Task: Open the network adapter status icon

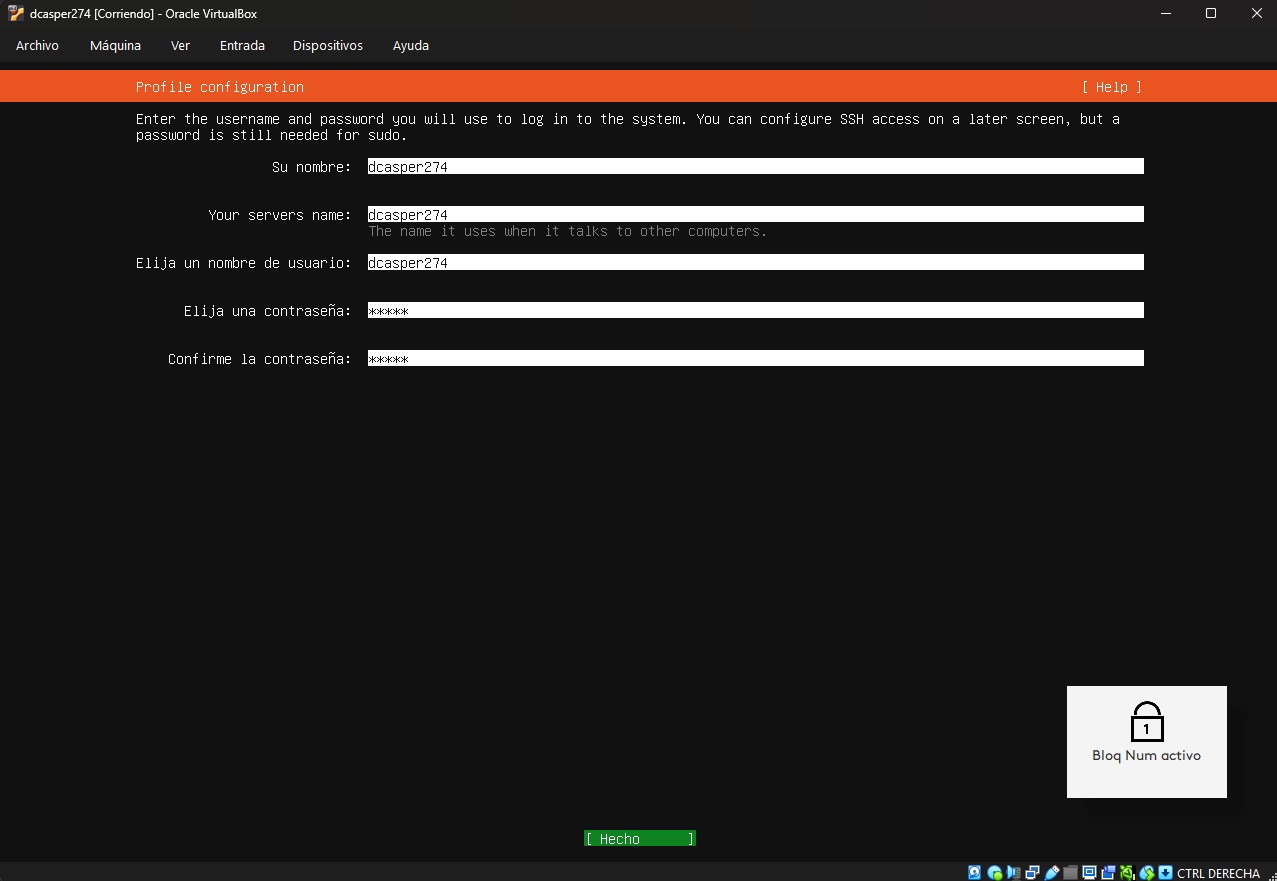Action: tap(1032, 872)
